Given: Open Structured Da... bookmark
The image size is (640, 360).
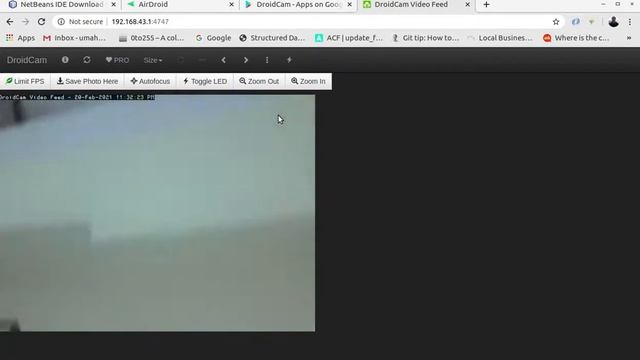Looking at the screenshot, I should (272, 38).
